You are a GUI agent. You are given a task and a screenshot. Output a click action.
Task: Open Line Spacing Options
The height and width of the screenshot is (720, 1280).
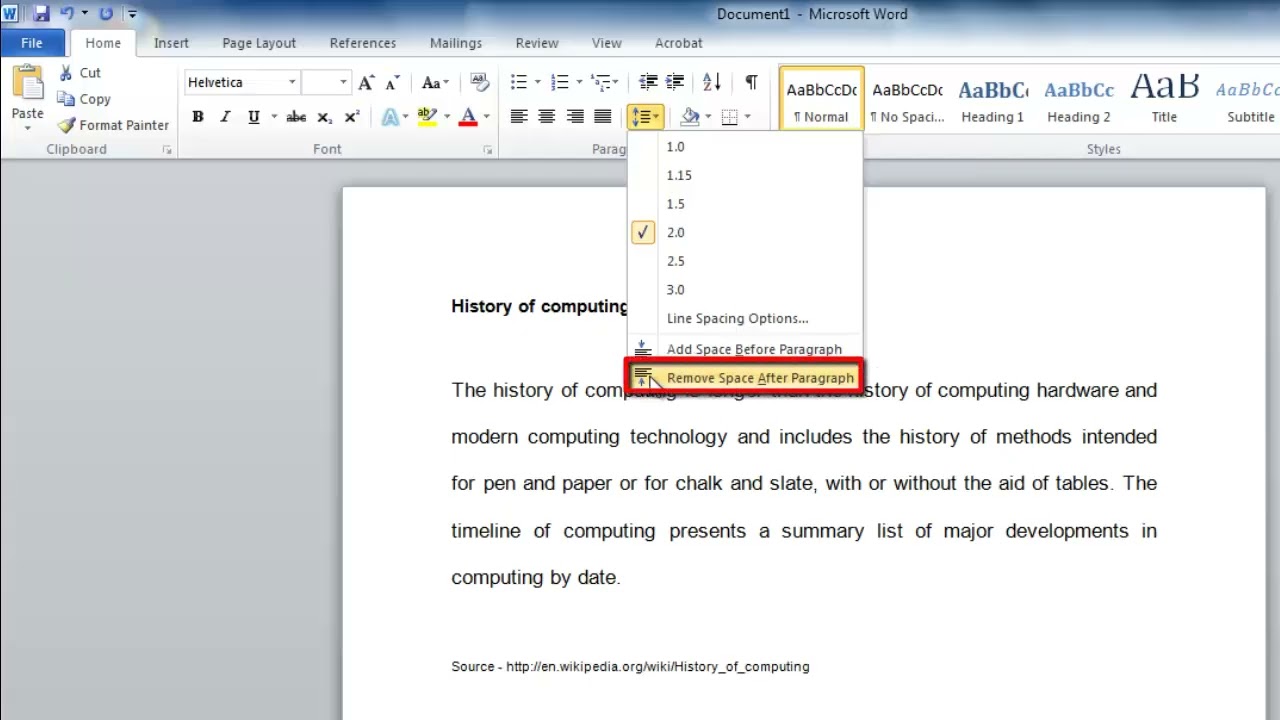coord(745,319)
